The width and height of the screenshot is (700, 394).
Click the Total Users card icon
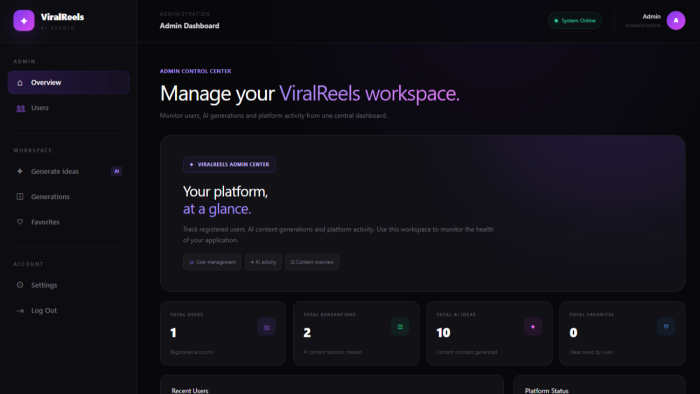(x=267, y=327)
